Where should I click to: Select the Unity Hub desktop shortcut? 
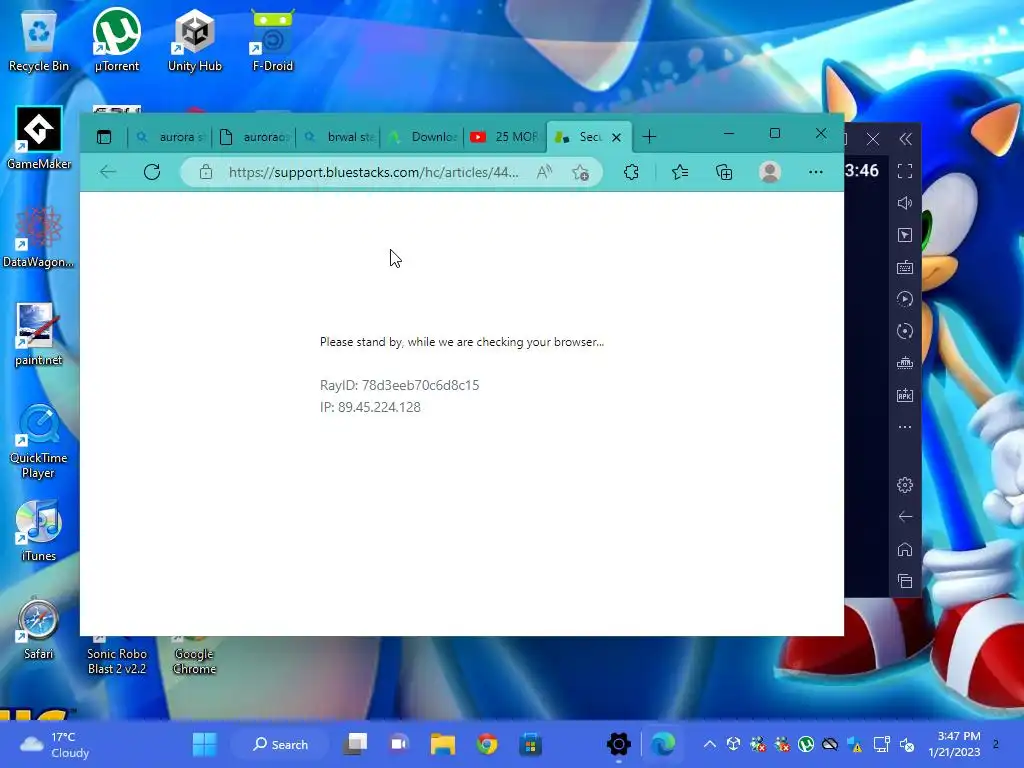[195, 39]
